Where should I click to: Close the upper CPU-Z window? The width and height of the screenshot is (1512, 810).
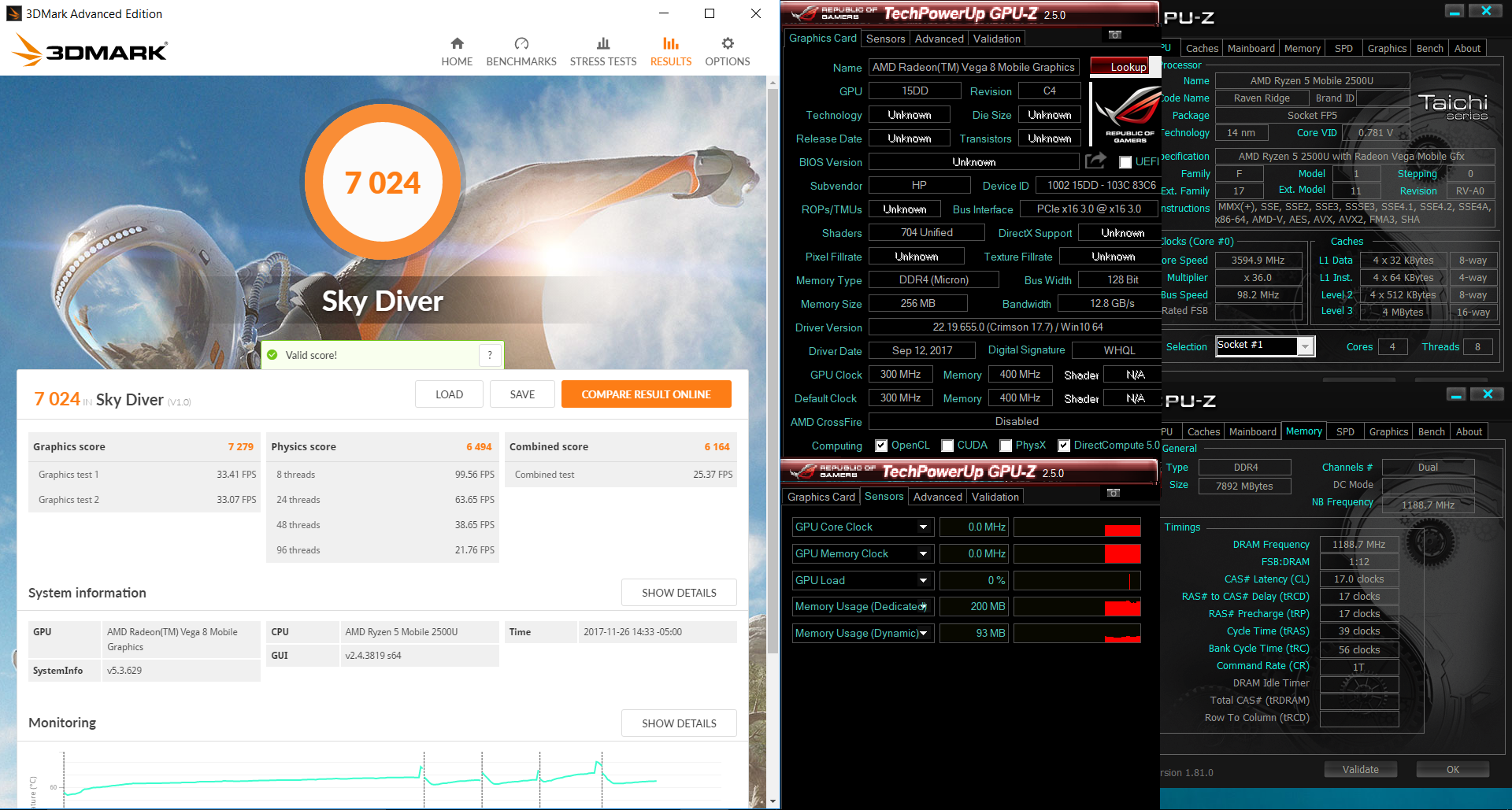pos(1486,11)
